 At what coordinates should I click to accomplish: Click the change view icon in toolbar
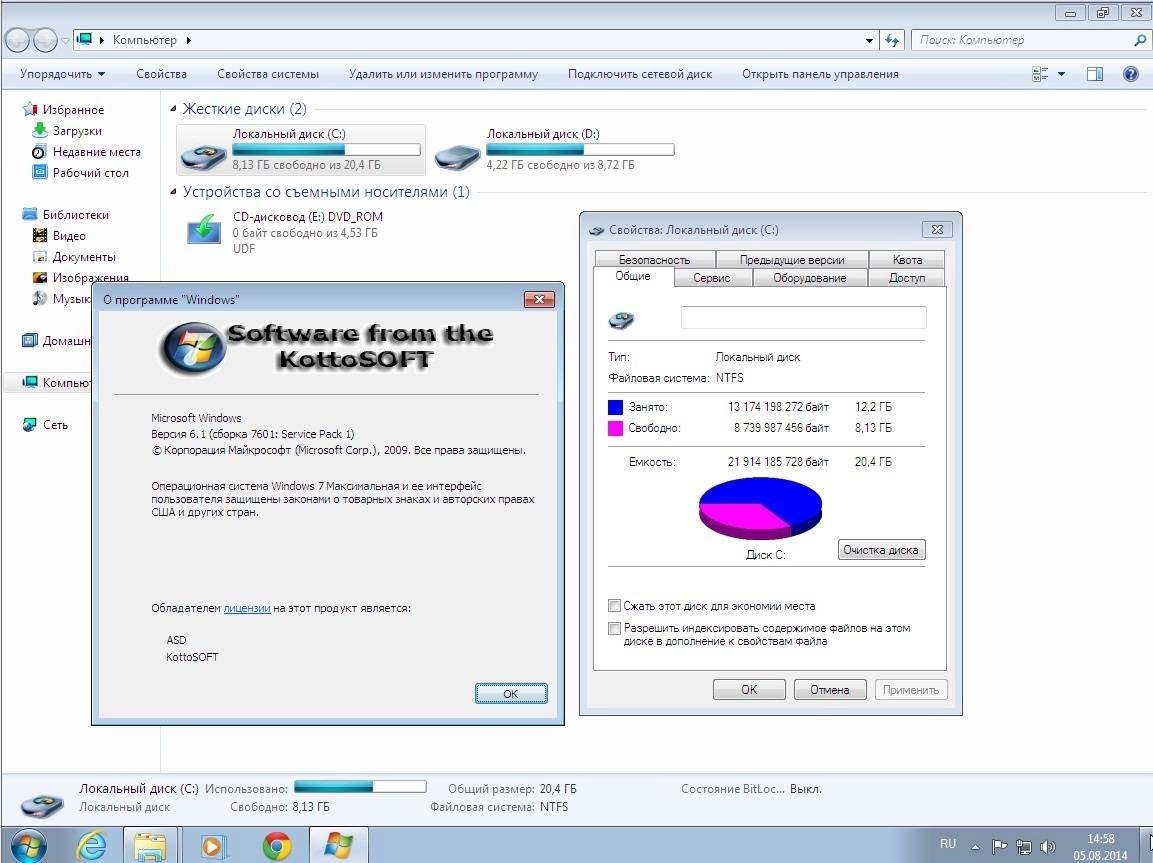1040,74
